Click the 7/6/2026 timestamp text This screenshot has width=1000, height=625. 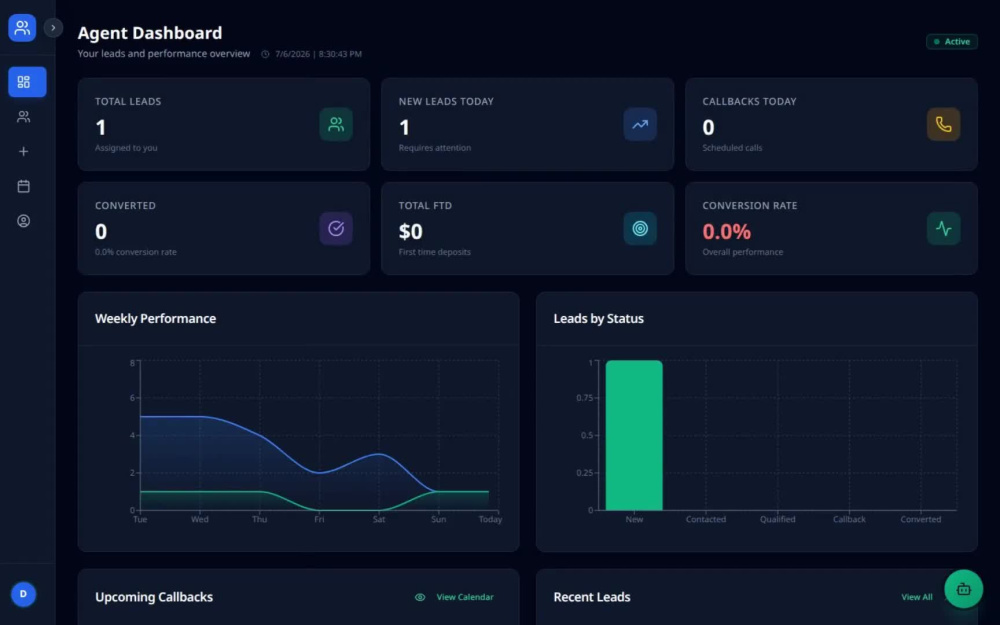pos(318,54)
